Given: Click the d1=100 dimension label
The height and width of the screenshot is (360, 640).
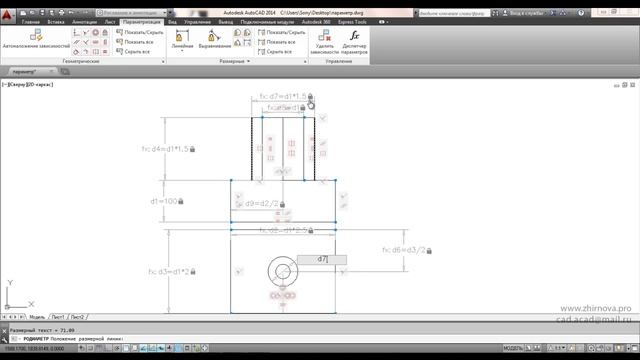Looking at the screenshot, I should [x=167, y=201].
